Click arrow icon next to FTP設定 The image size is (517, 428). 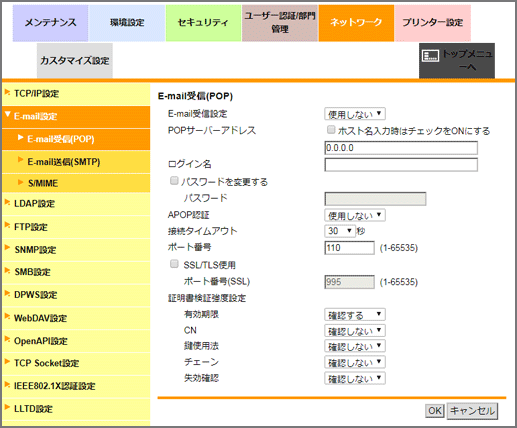tap(7, 225)
